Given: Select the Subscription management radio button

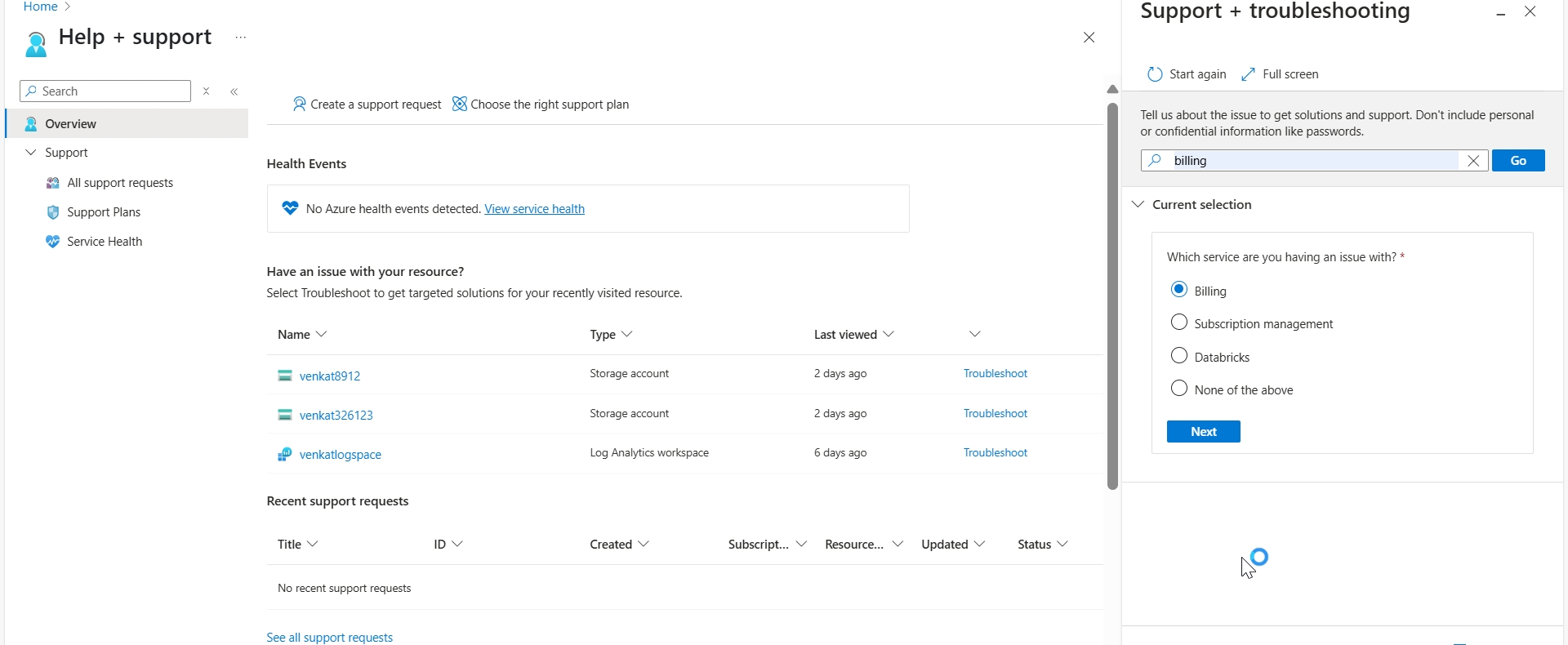Looking at the screenshot, I should pyautogui.click(x=1179, y=322).
